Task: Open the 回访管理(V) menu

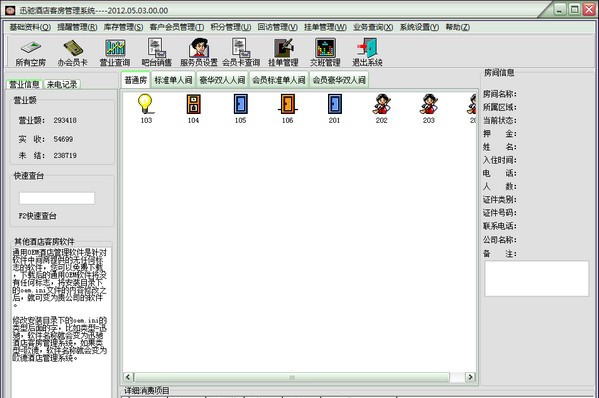Action: coord(278,27)
